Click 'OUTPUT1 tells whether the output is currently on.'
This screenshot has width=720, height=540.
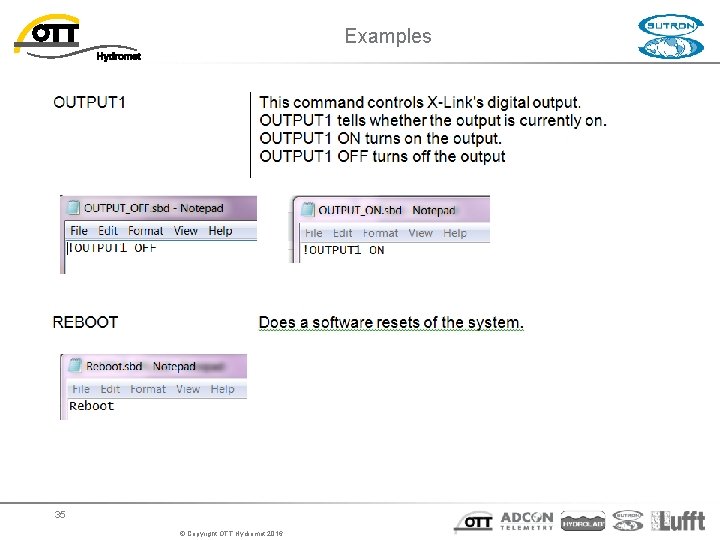coord(433,120)
